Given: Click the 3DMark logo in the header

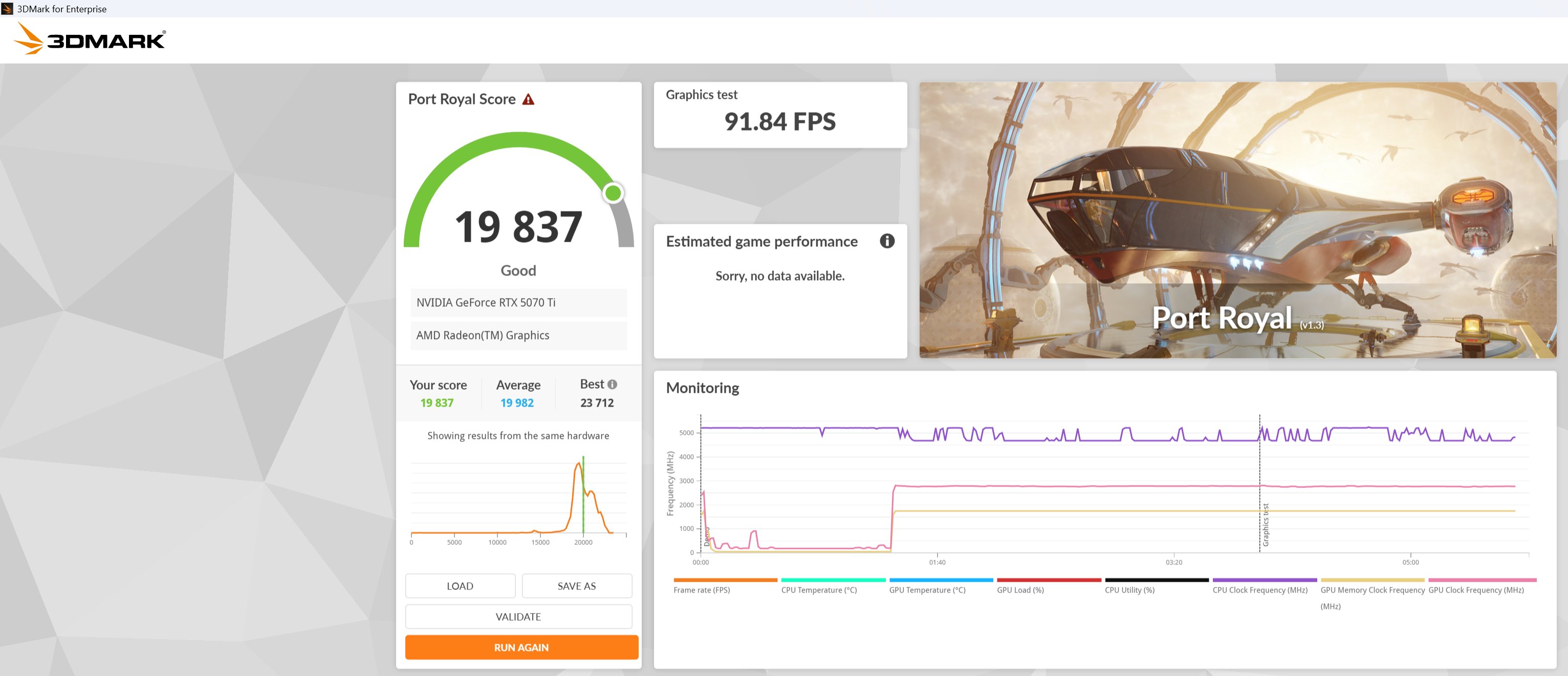Looking at the screenshot, I should [x=90, y=39].
